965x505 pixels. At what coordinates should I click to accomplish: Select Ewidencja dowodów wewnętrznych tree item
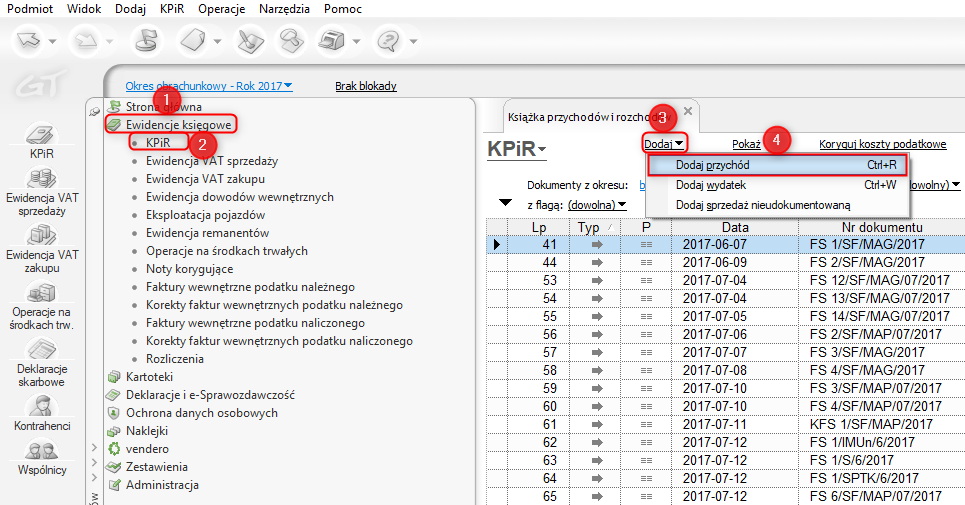tap(239, 197)
